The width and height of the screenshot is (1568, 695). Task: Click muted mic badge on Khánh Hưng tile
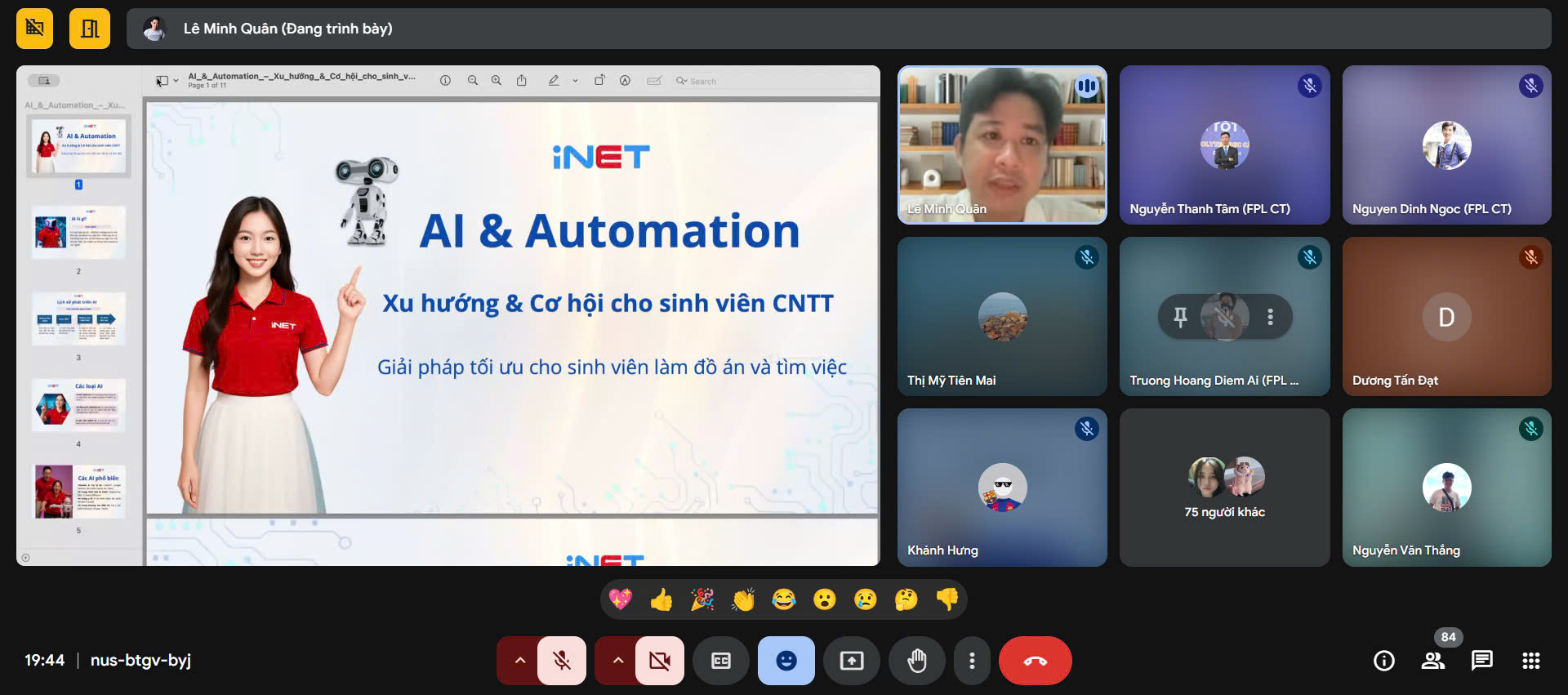click(x=1087, y=429)
